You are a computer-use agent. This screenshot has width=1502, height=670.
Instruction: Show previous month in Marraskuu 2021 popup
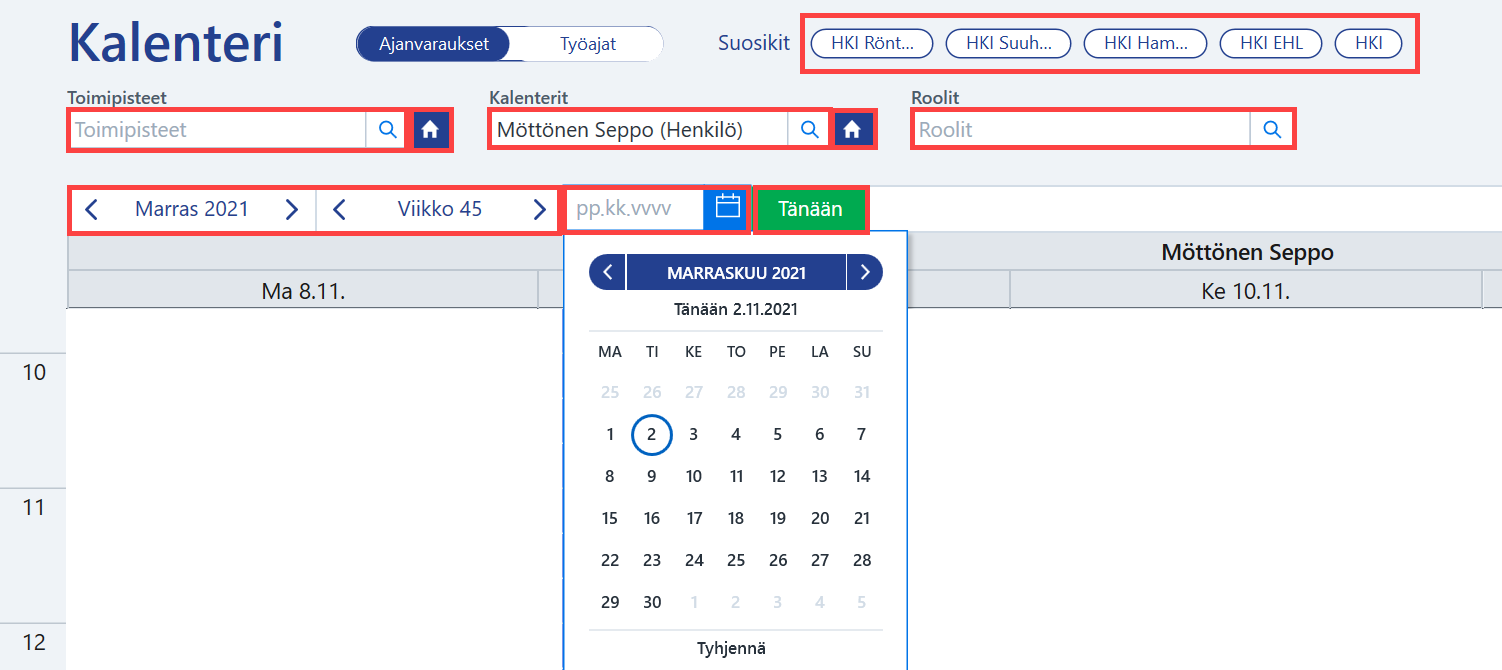(607, 272)
